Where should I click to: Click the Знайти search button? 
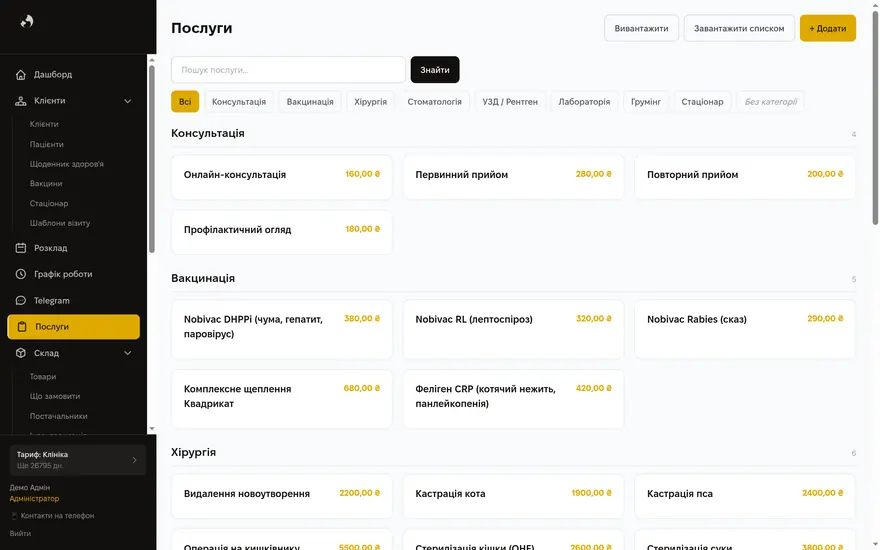(435, 70)
